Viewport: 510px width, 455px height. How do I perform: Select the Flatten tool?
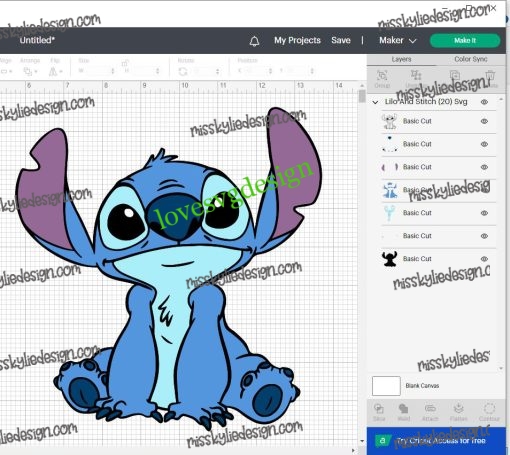point(459,412)
